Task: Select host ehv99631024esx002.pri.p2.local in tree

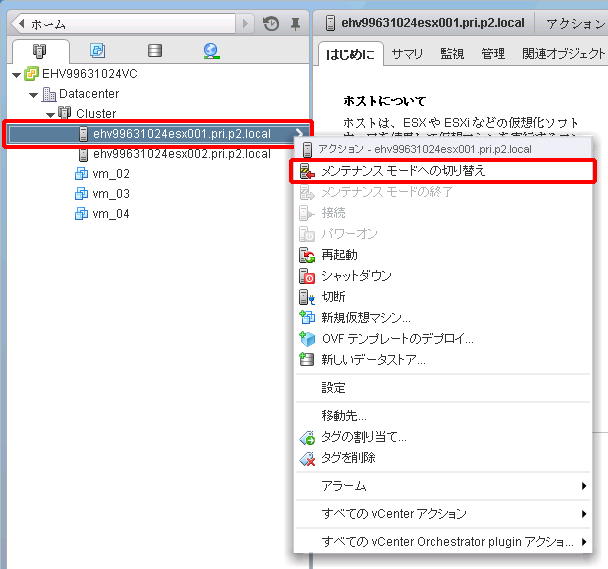Action: coord(181,154)
